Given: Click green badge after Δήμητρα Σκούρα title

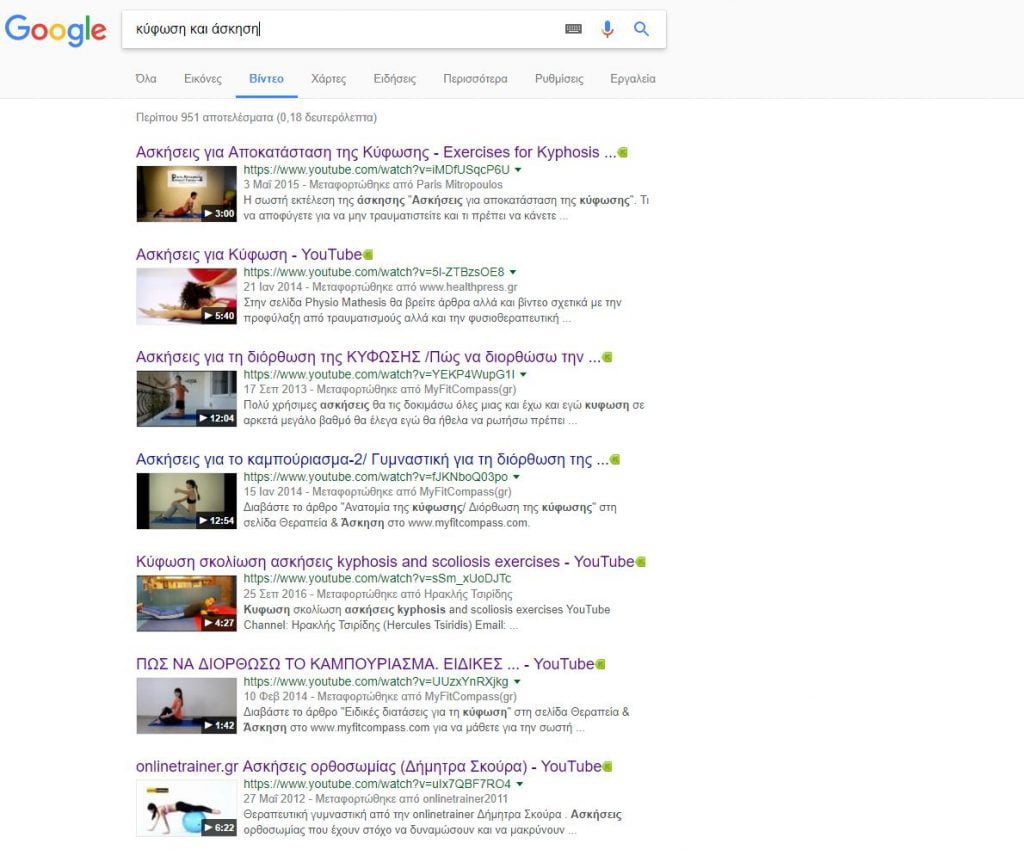Looking at the screenshot, I should [x=608, y=767].
